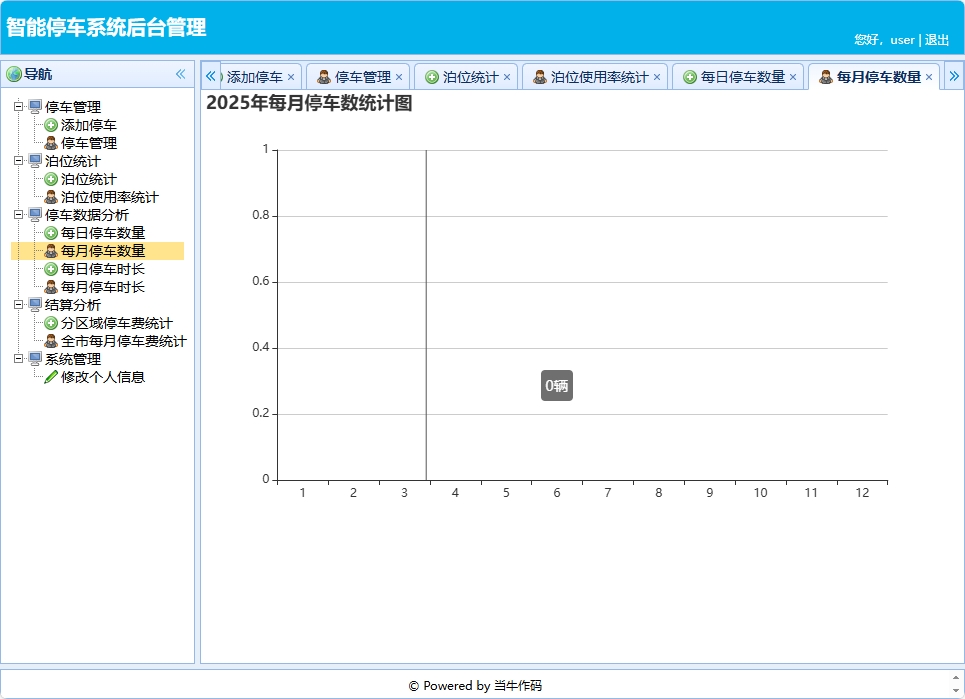This screenshot has height=699, width=965.
Task: Select the person icon beside 每月停车时长
Action: click(x=51, y=287)
